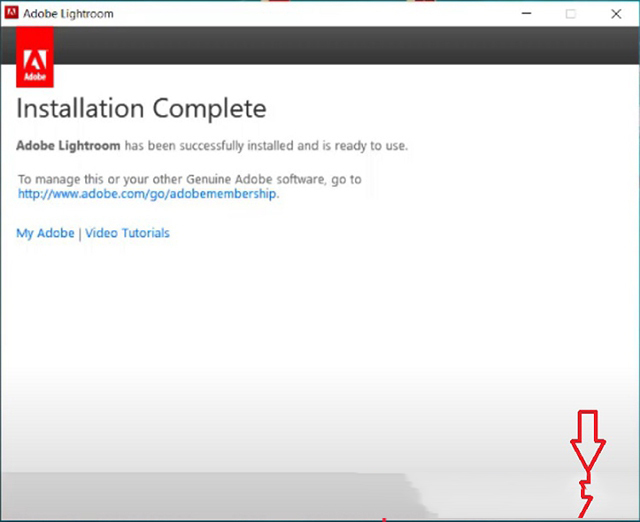Click the Adobe icon in the title bar

[11, 13]
